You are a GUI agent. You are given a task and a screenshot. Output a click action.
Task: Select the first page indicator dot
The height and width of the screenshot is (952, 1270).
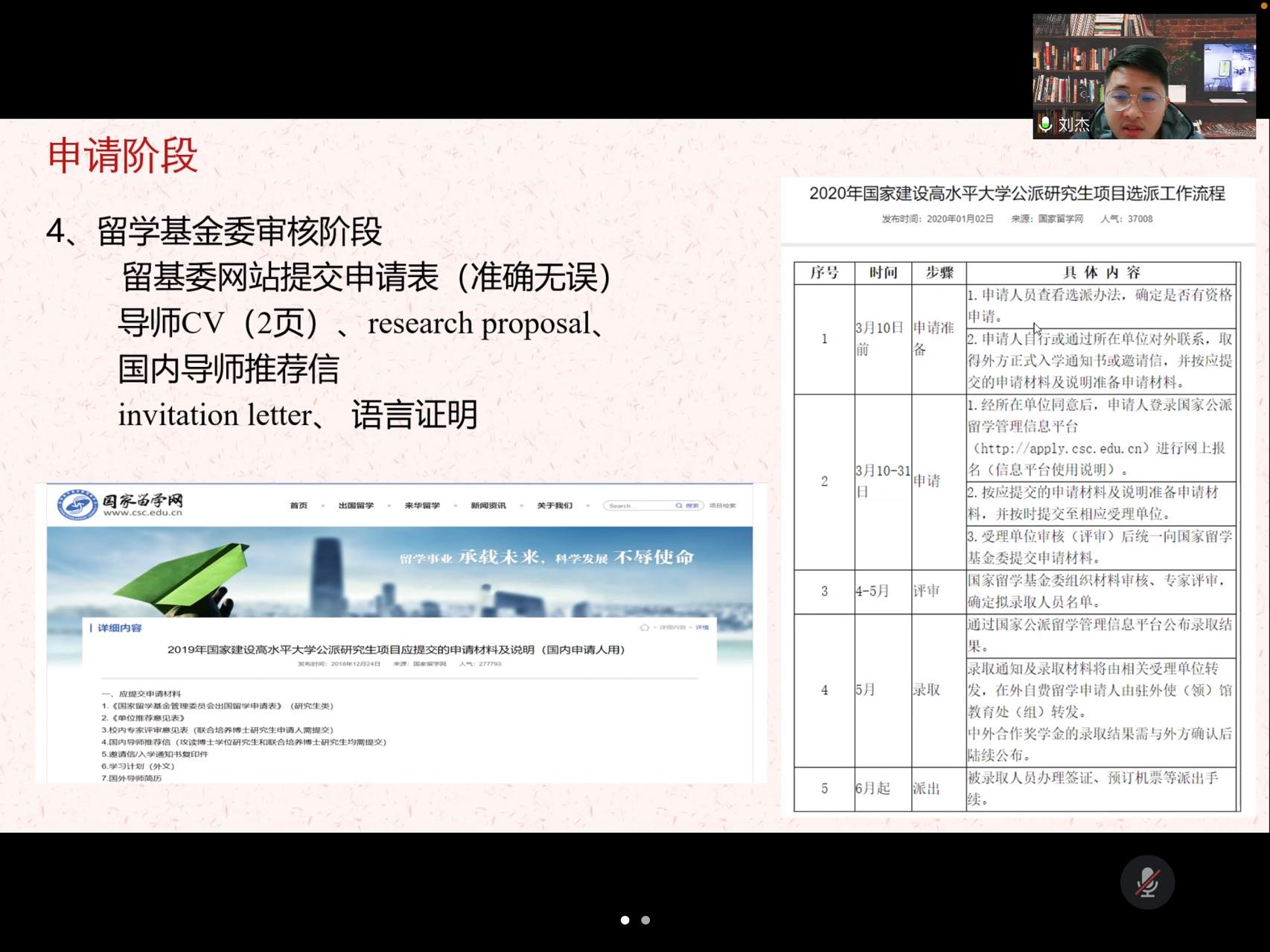625,920
